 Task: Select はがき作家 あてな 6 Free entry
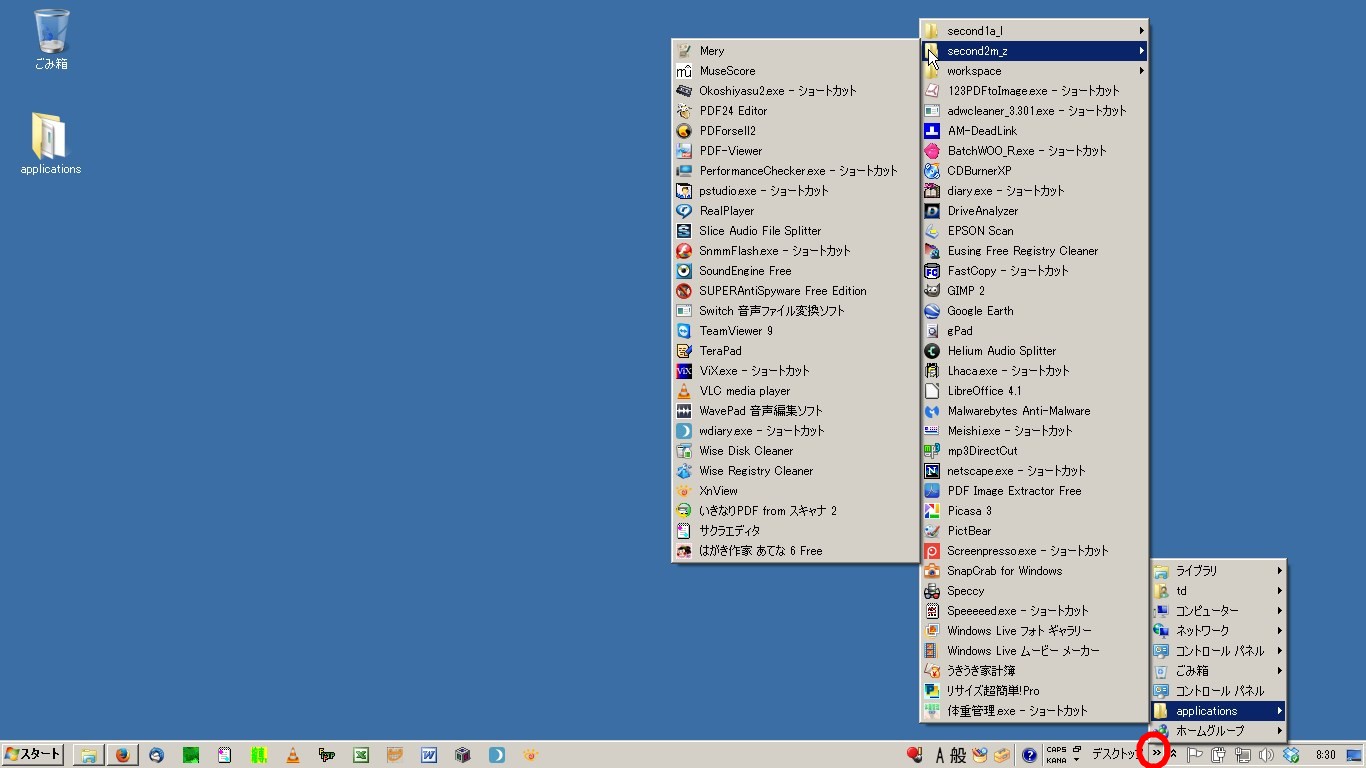point(795,551)
